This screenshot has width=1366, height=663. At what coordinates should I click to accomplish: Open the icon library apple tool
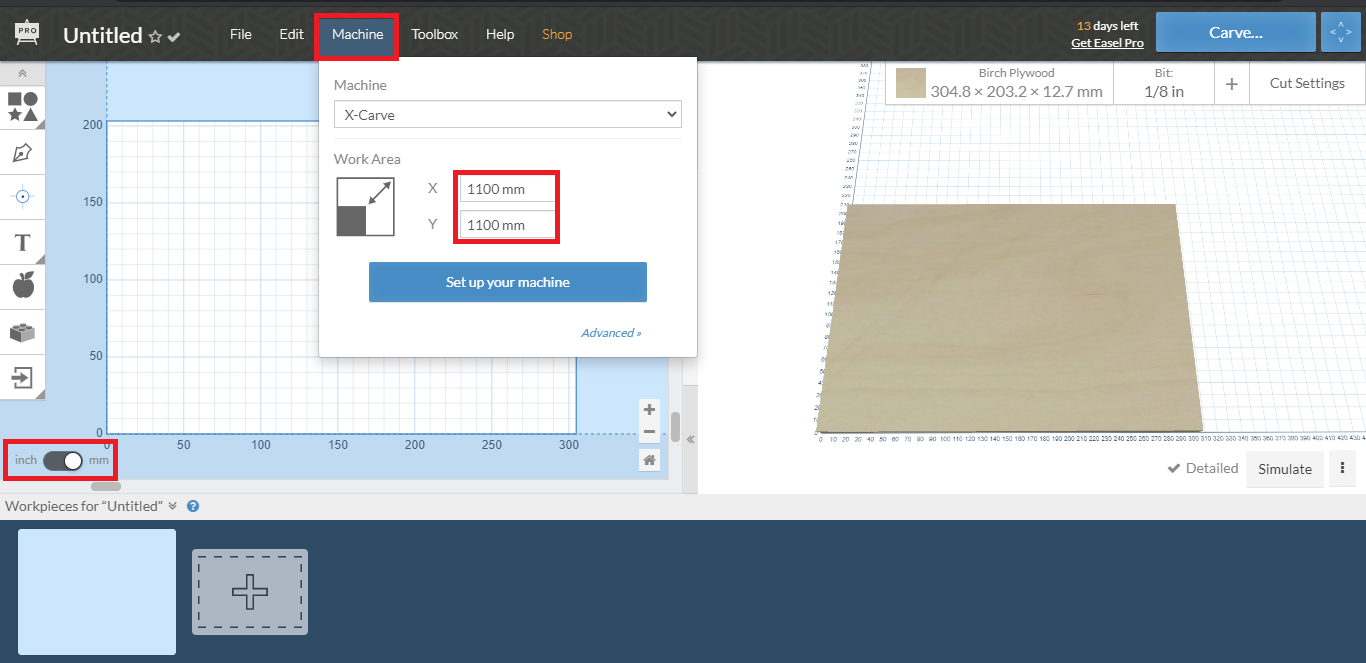[22, 287]
